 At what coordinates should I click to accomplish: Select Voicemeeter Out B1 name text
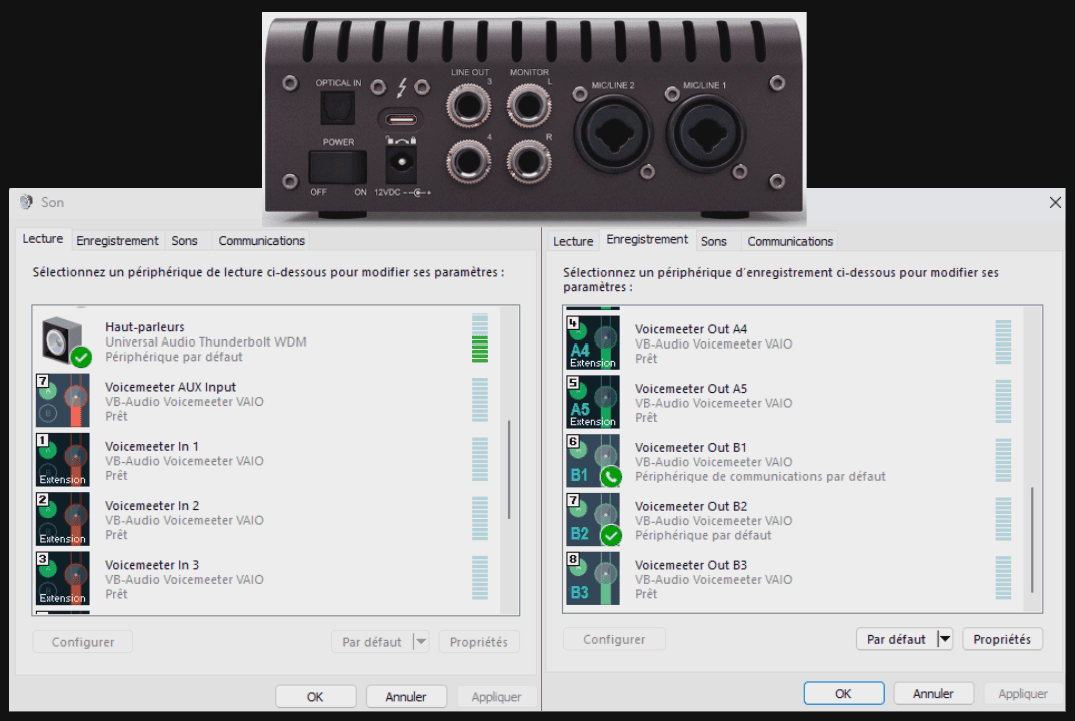tap(690, 448)
